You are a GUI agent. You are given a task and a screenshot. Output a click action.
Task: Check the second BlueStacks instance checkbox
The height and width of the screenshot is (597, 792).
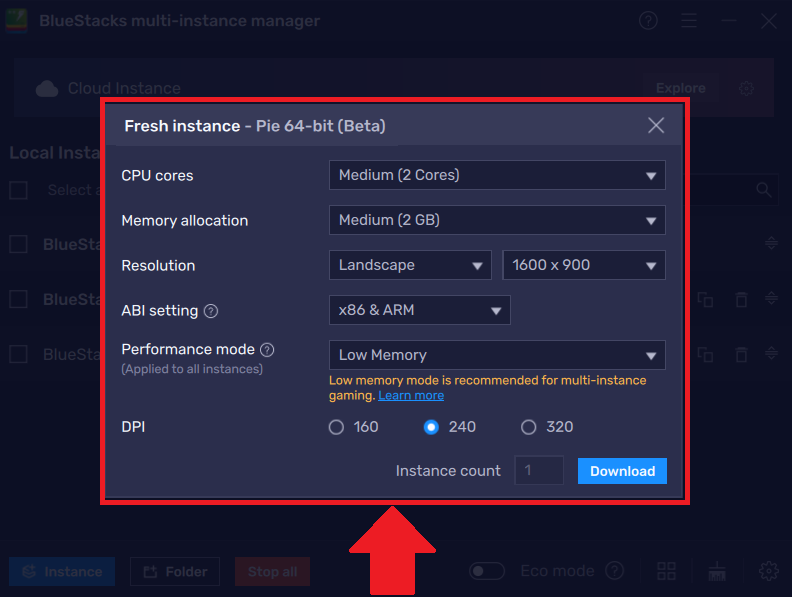point(19,299)
